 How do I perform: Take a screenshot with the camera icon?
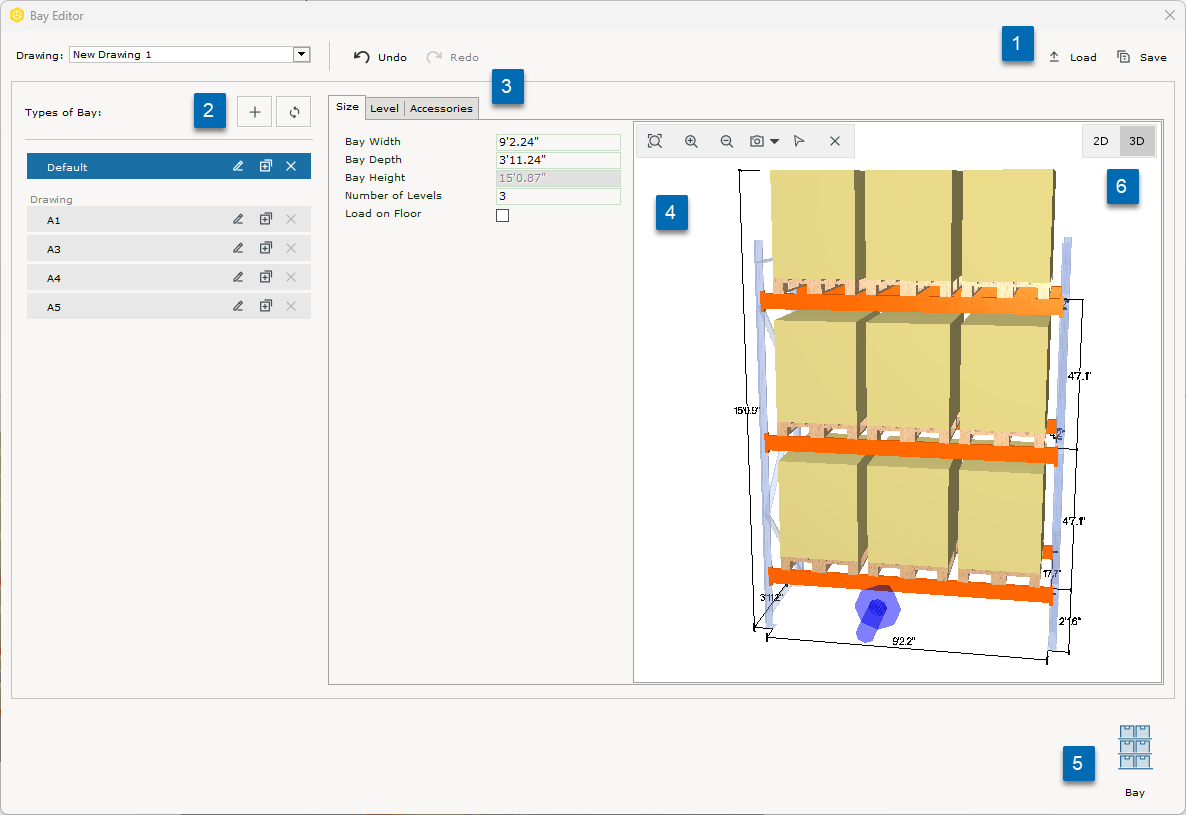758,141
